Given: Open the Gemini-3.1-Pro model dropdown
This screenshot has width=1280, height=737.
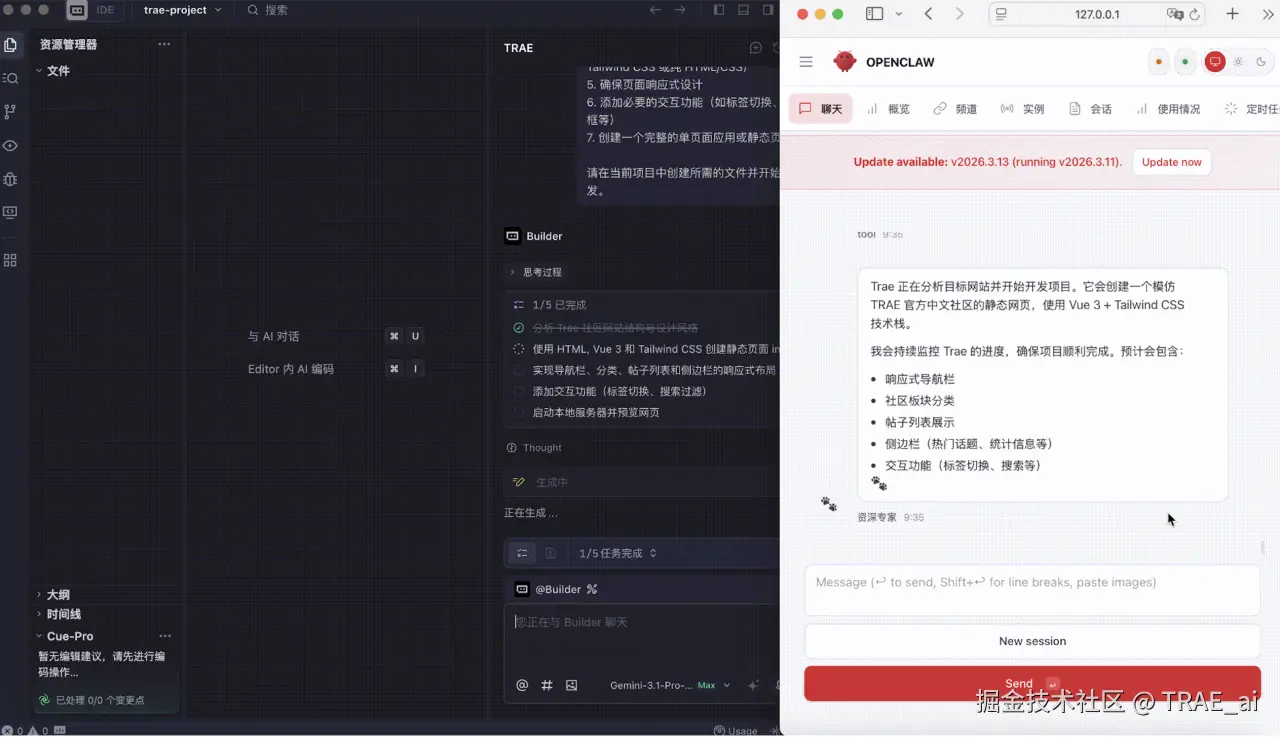Looking at the screenshot, I should click(x=670, y=685).
